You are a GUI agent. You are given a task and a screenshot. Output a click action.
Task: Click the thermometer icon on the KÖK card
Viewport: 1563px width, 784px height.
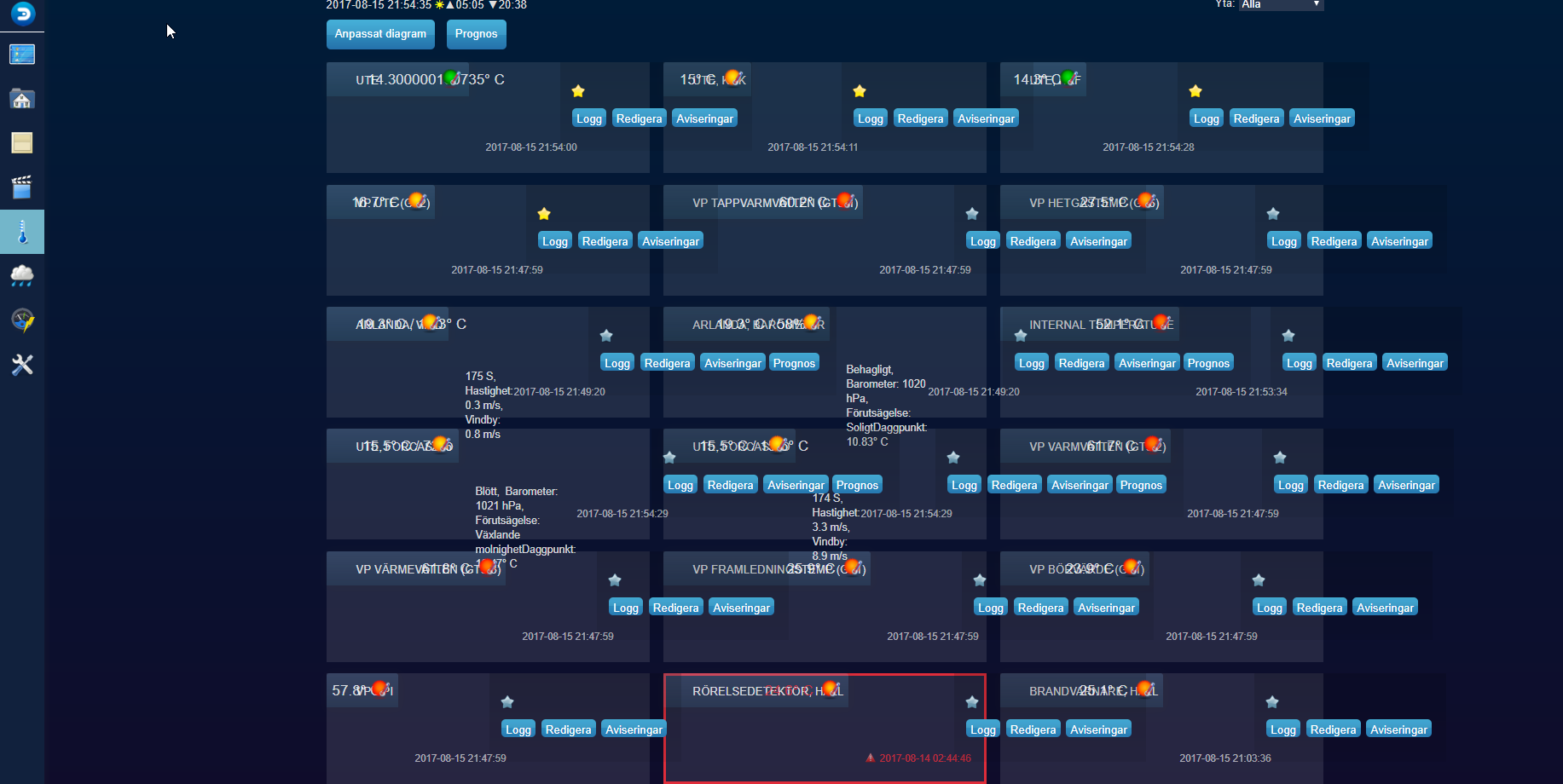(732, 78)
